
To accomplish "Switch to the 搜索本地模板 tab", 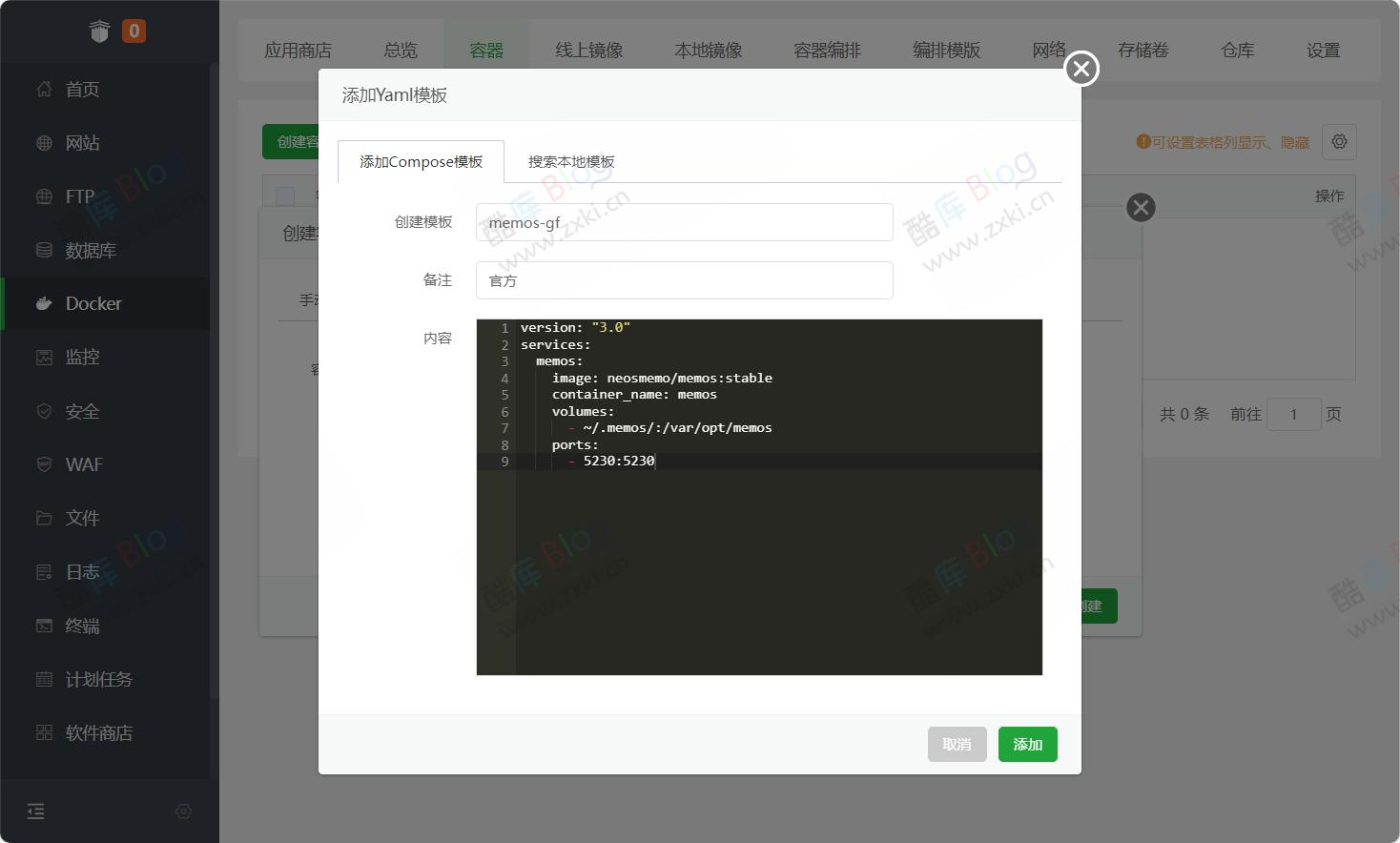I will pos(569,161).
